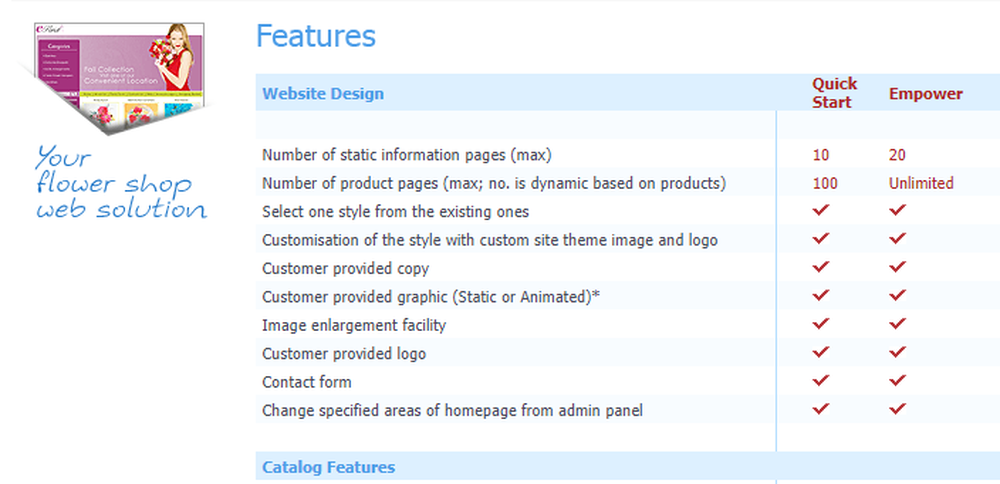
Task: Click Empower checkmark for Customer provided copy
Action: click(x=897, y=267)
